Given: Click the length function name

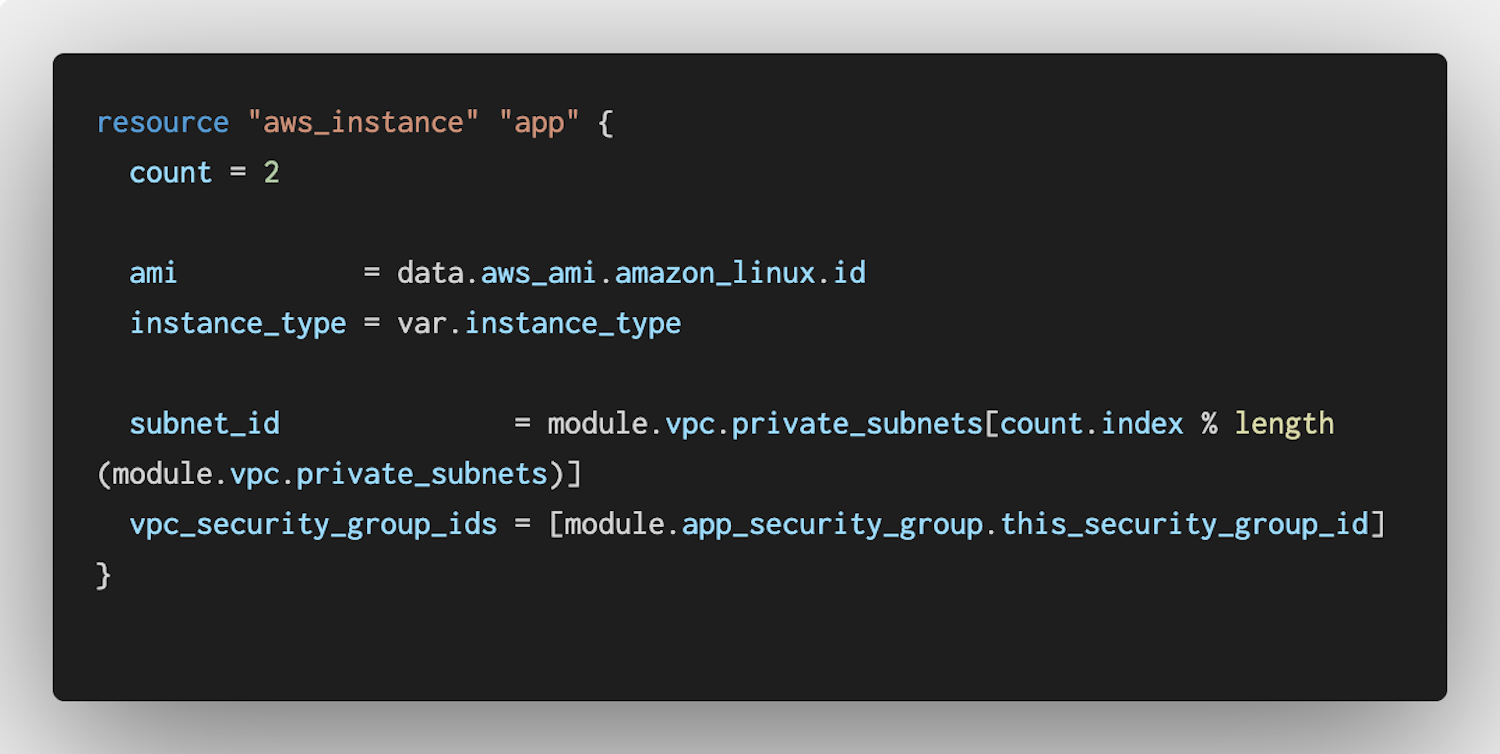Looking at the screenshot, I should pos(1284,423).
